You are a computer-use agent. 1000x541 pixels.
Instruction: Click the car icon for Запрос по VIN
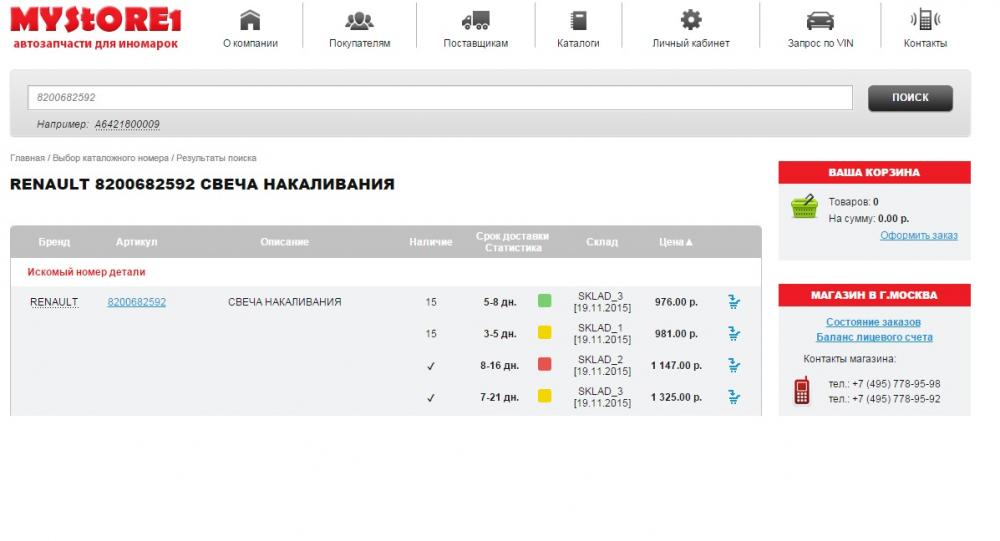click(x=820, y=21)
